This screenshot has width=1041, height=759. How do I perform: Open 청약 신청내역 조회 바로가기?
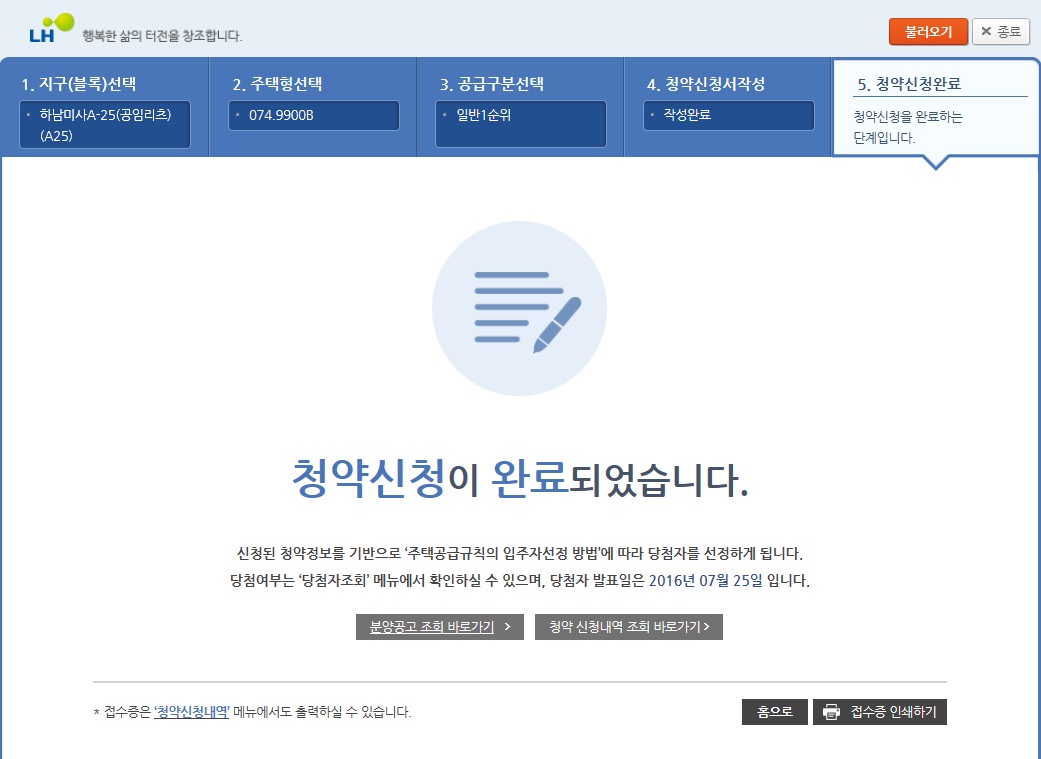628,627
